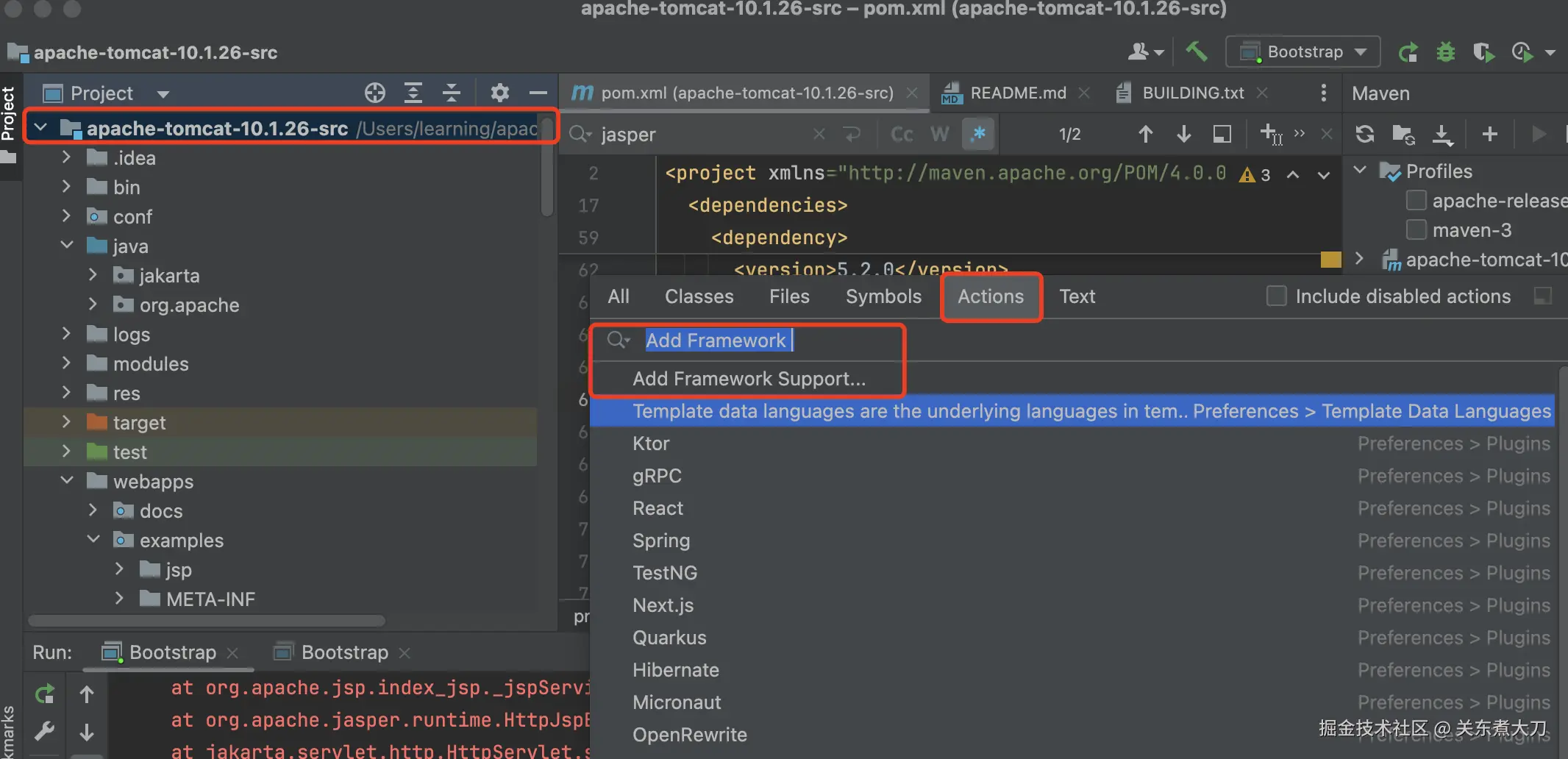Close the BUILDING.txt tab

coord(1262,93)
